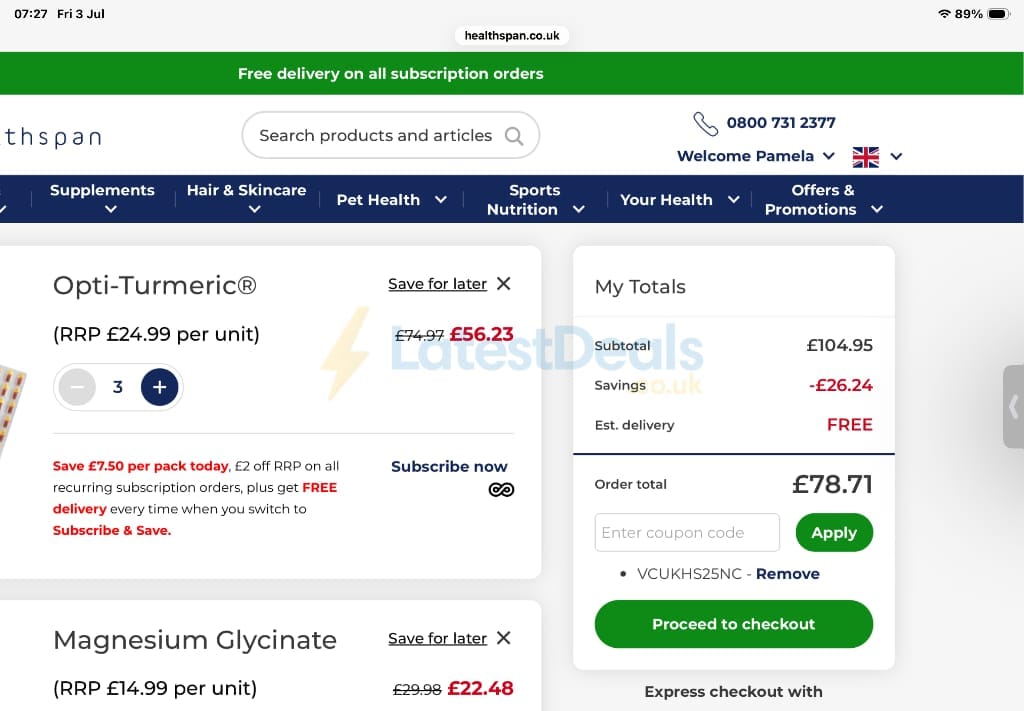1024x711 pixels.
Task: Tap the phone handset icon
Action: click(705, 123)
